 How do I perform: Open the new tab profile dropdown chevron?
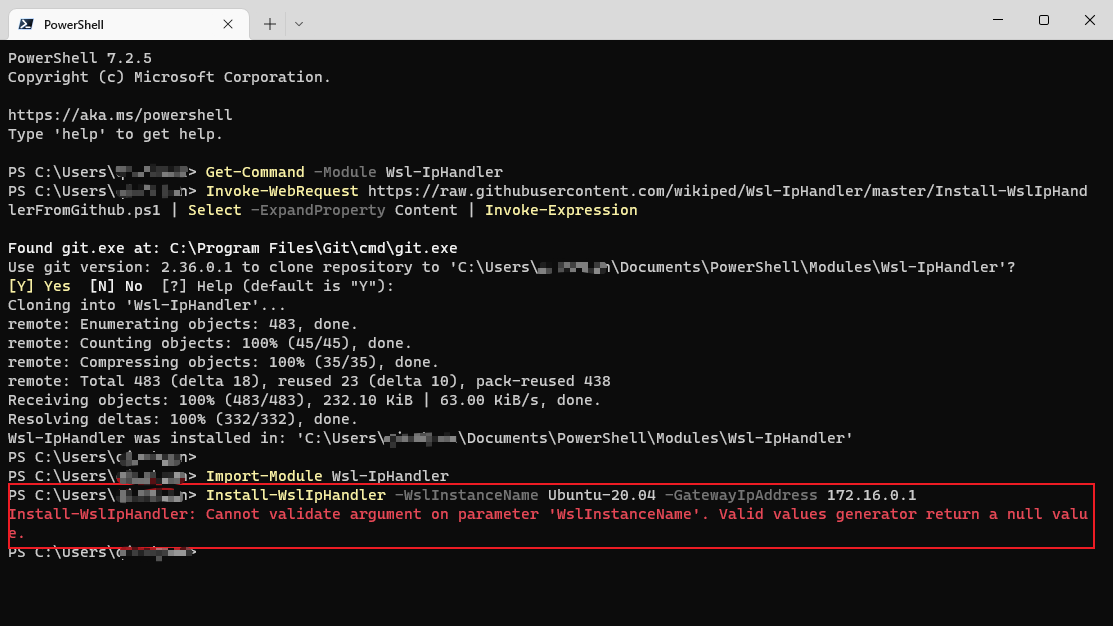[298, 23]
